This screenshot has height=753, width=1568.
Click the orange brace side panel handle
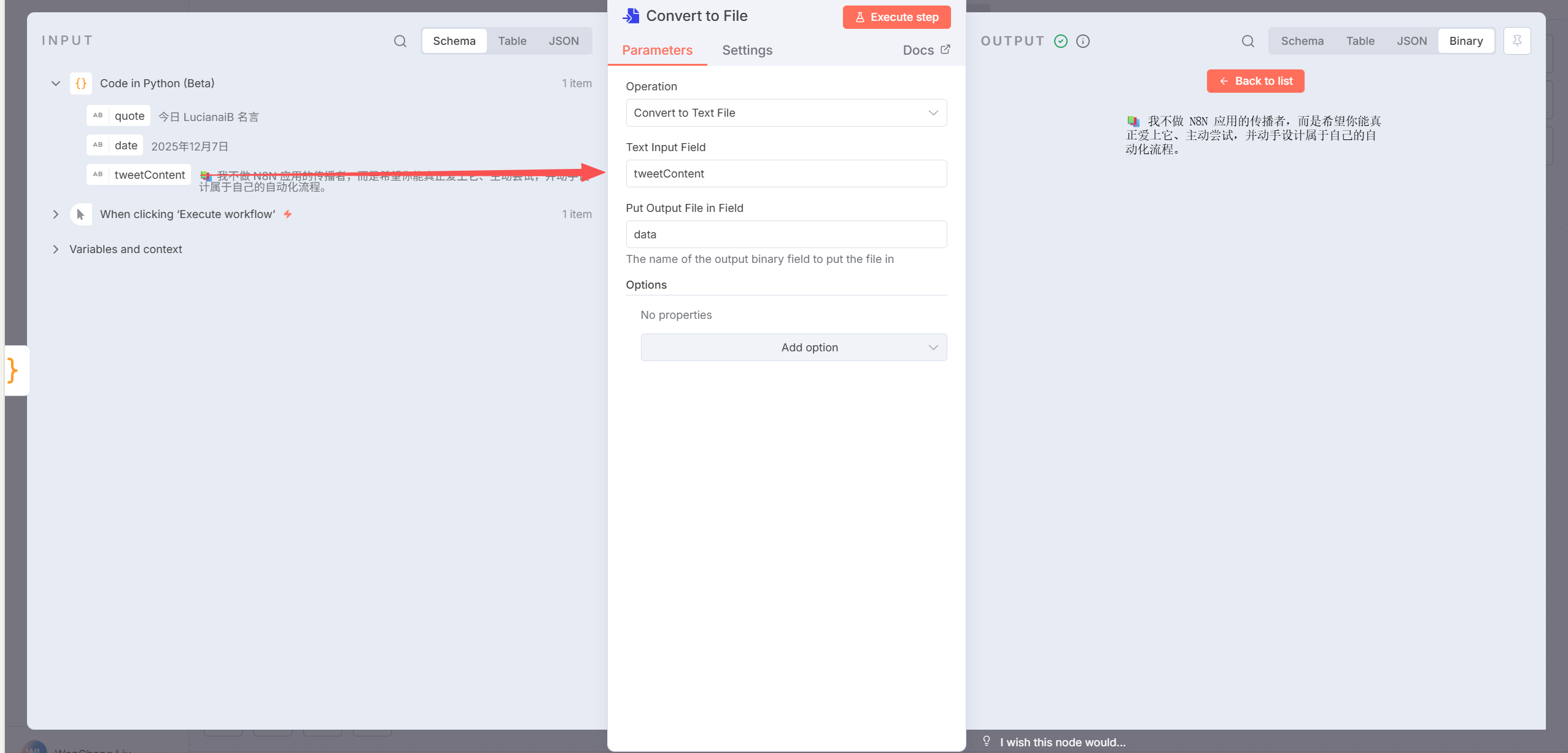(14, 370)
